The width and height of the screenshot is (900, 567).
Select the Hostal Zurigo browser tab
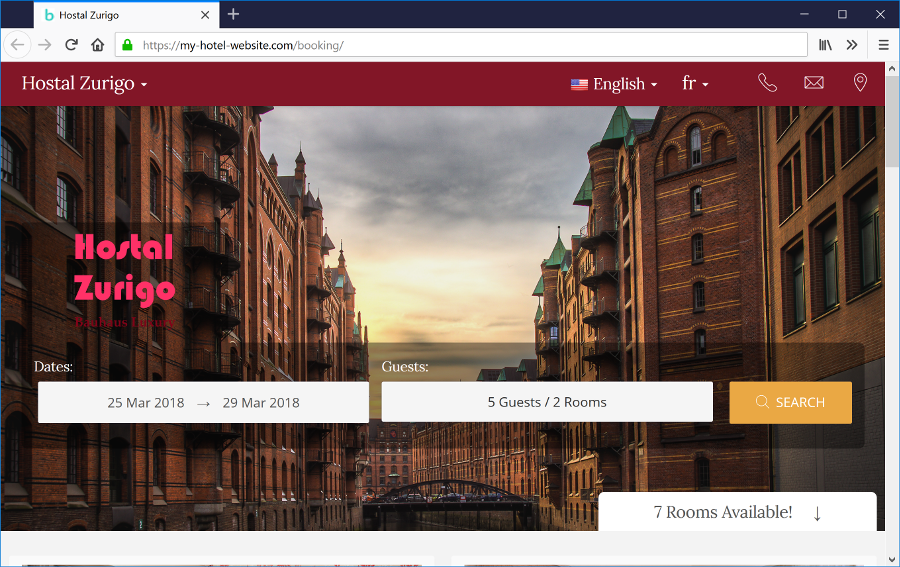(126, 15)
